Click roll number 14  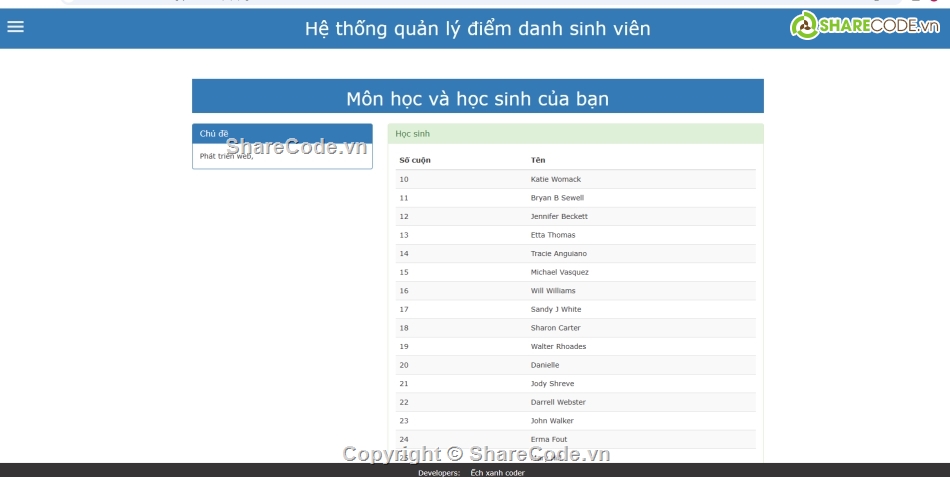[404, 253]
